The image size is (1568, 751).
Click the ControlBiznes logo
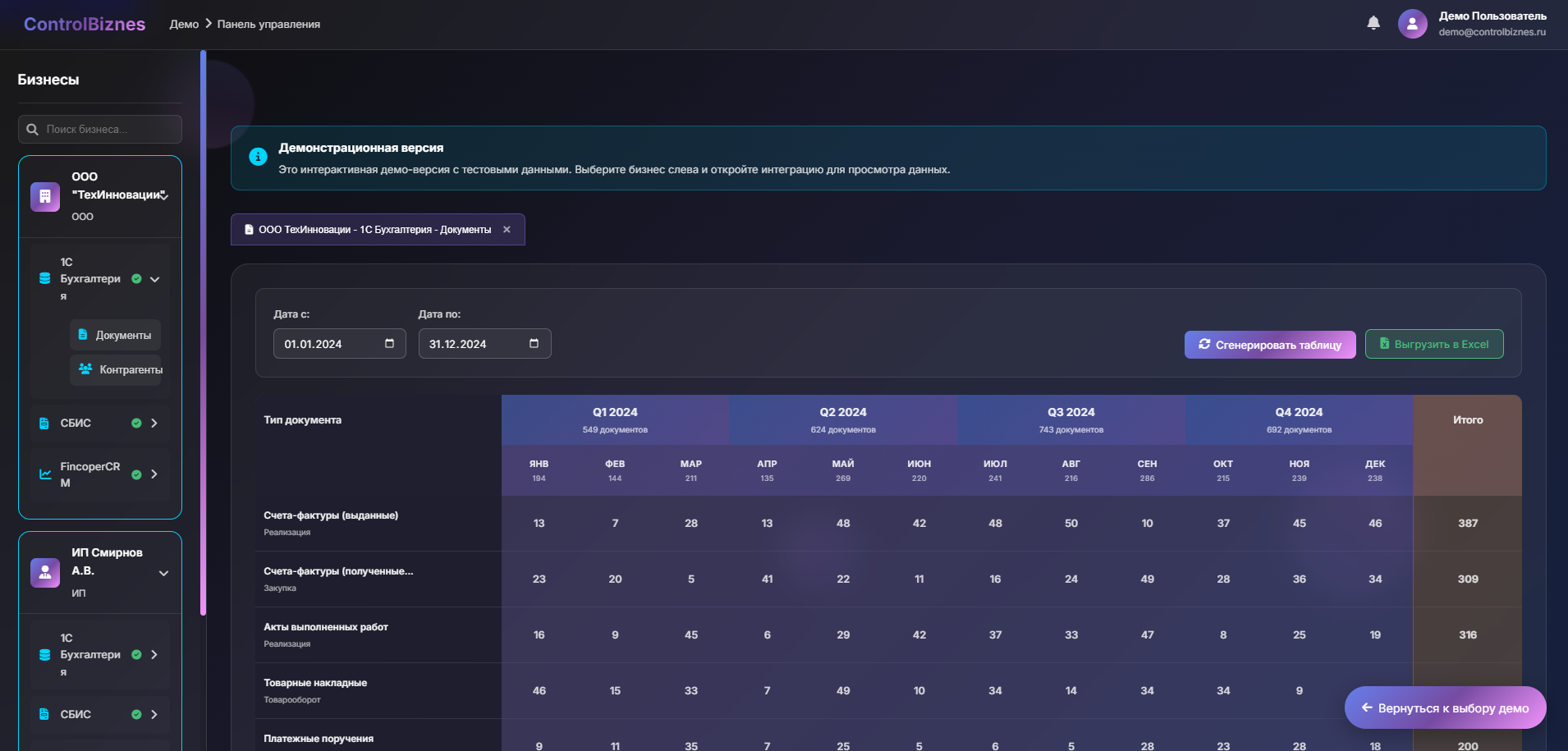coord(85,24)
